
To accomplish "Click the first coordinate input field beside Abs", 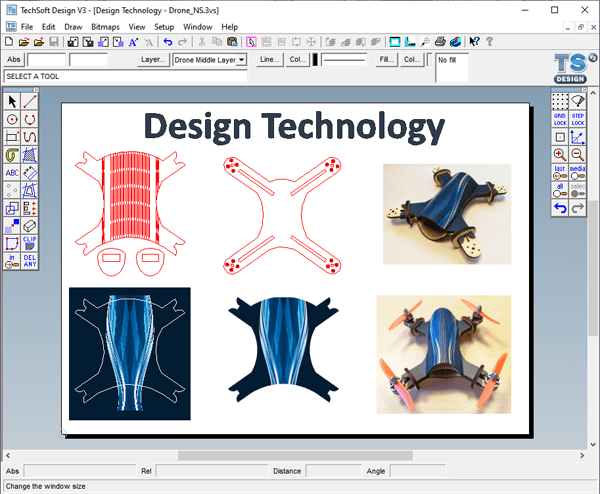I will point(47,60).
